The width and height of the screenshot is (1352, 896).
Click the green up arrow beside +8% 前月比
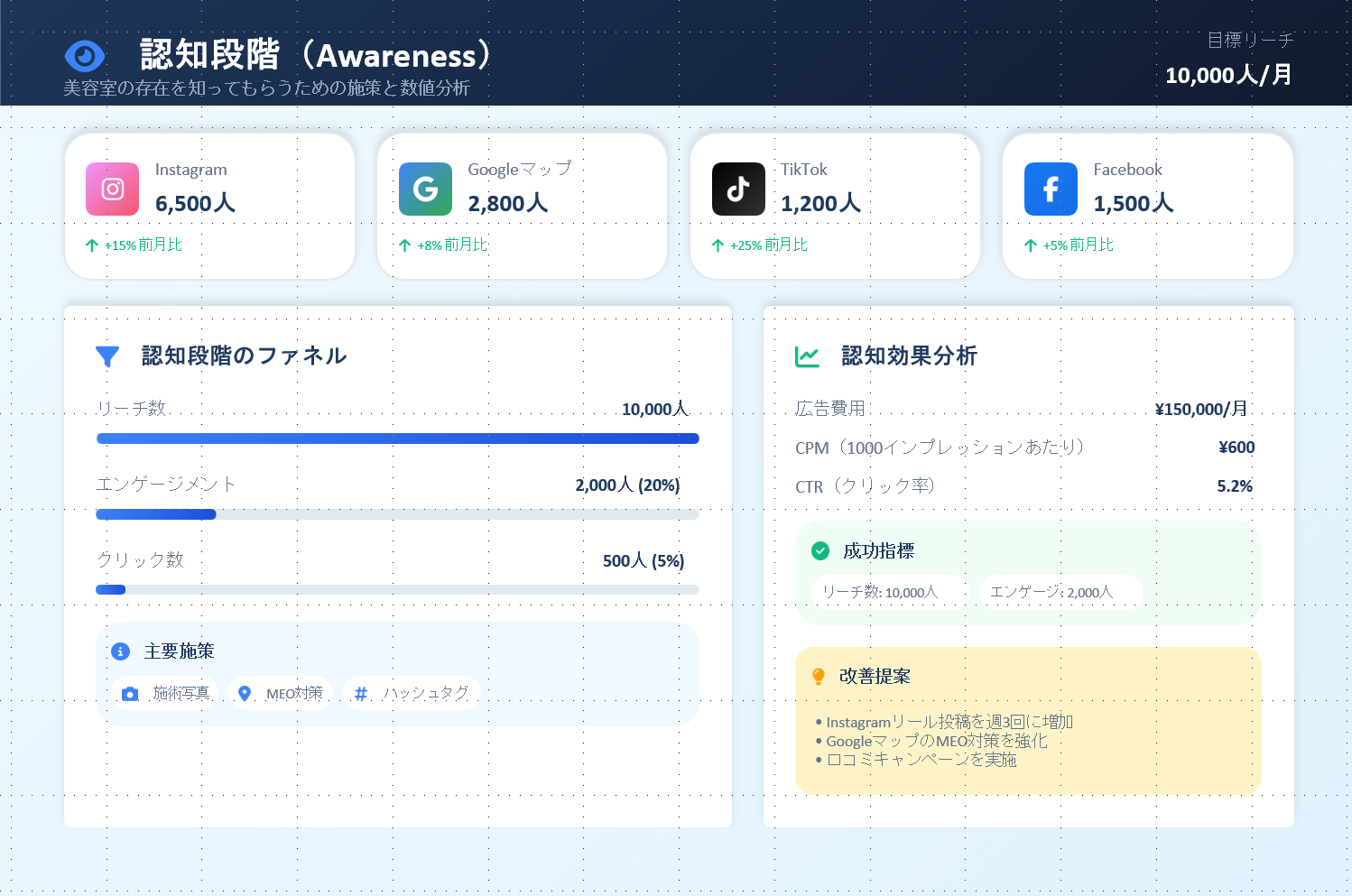pyautogui.click(x=405, y=245)
